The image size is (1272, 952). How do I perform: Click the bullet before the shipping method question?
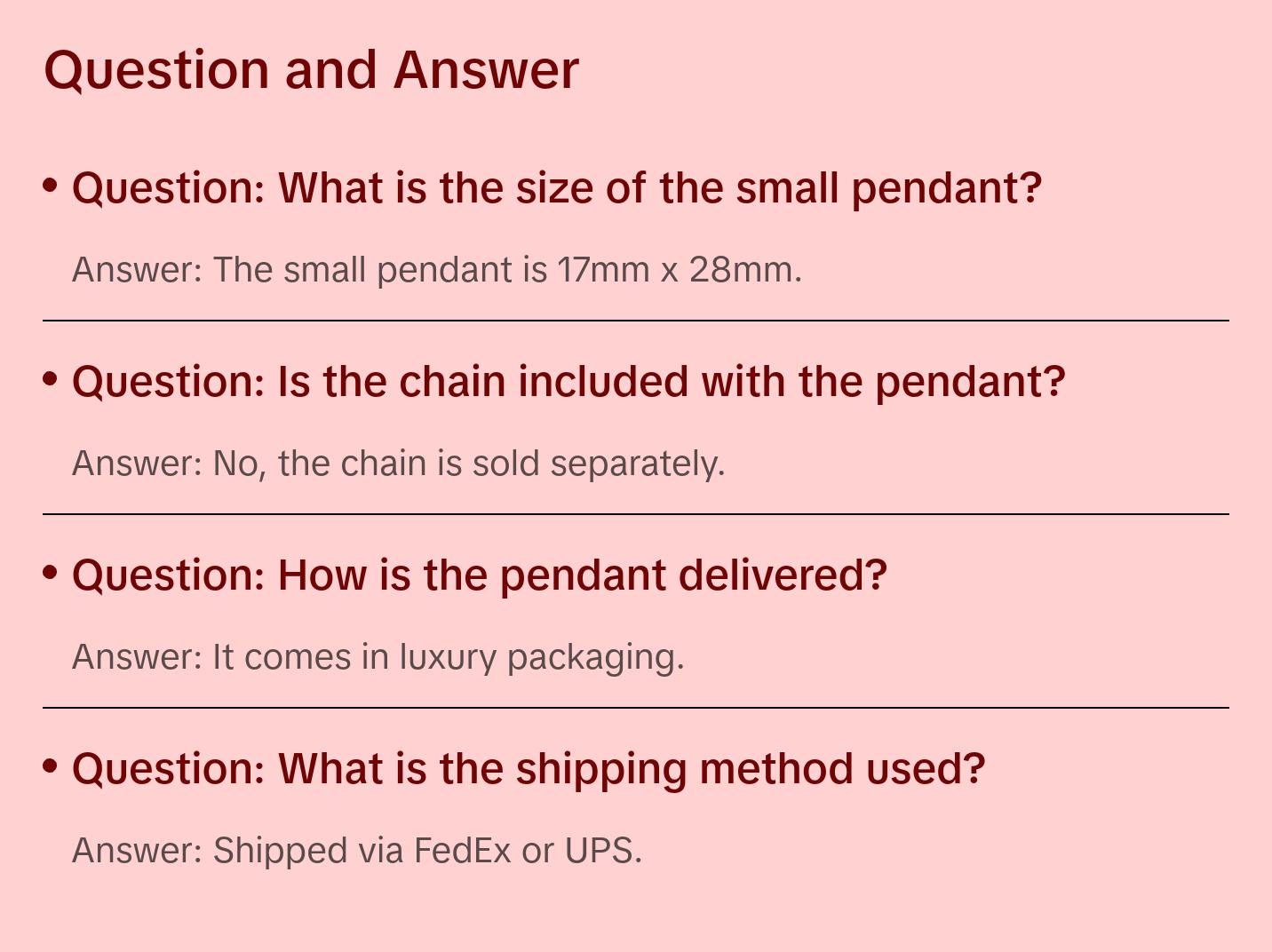pyautogui.click(x=51, y=766)
